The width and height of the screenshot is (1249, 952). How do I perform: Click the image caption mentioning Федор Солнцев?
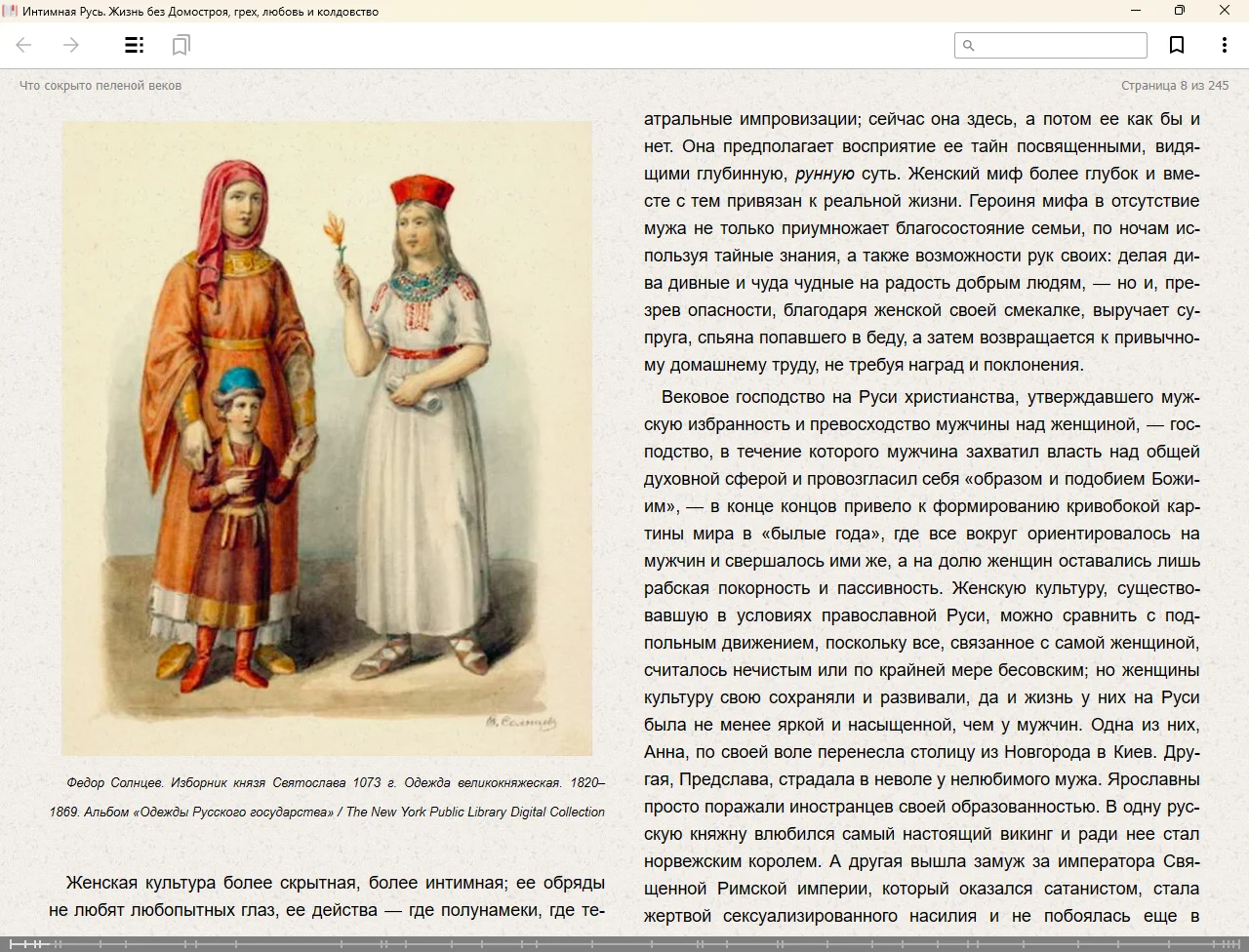click(327, 797)
